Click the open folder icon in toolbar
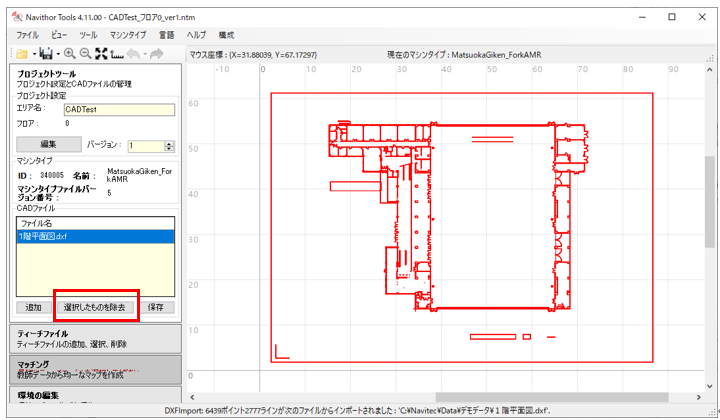The image size is (720, 420). (x=20, y=52)
